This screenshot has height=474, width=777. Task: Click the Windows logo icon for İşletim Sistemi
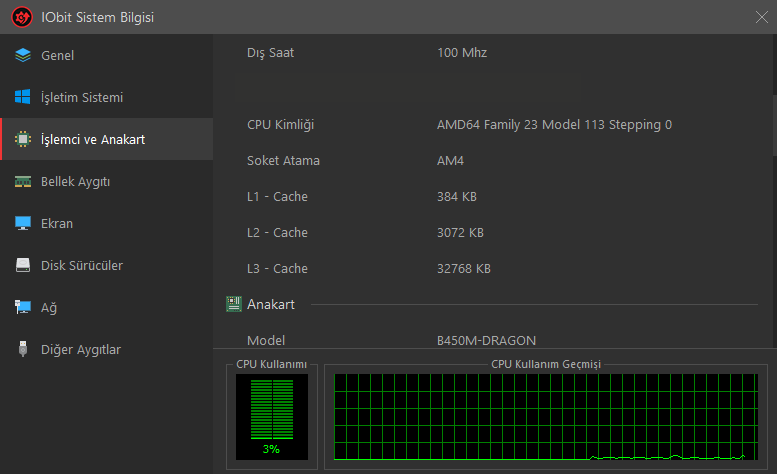23,97
